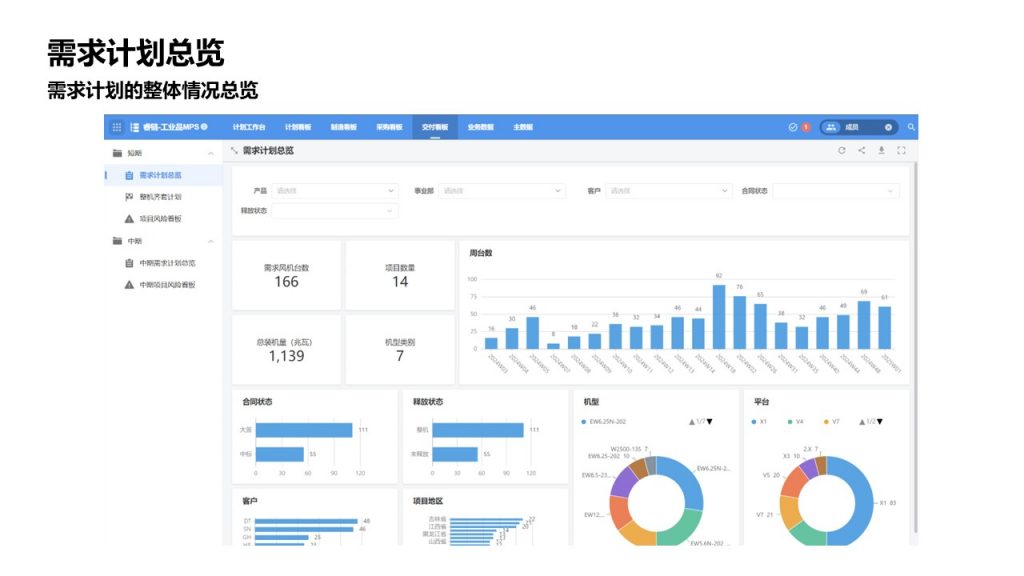This screenshot has height=576, width=1024.
Task: Go to next 平台 legend page arrow
Action: [880, 422]
